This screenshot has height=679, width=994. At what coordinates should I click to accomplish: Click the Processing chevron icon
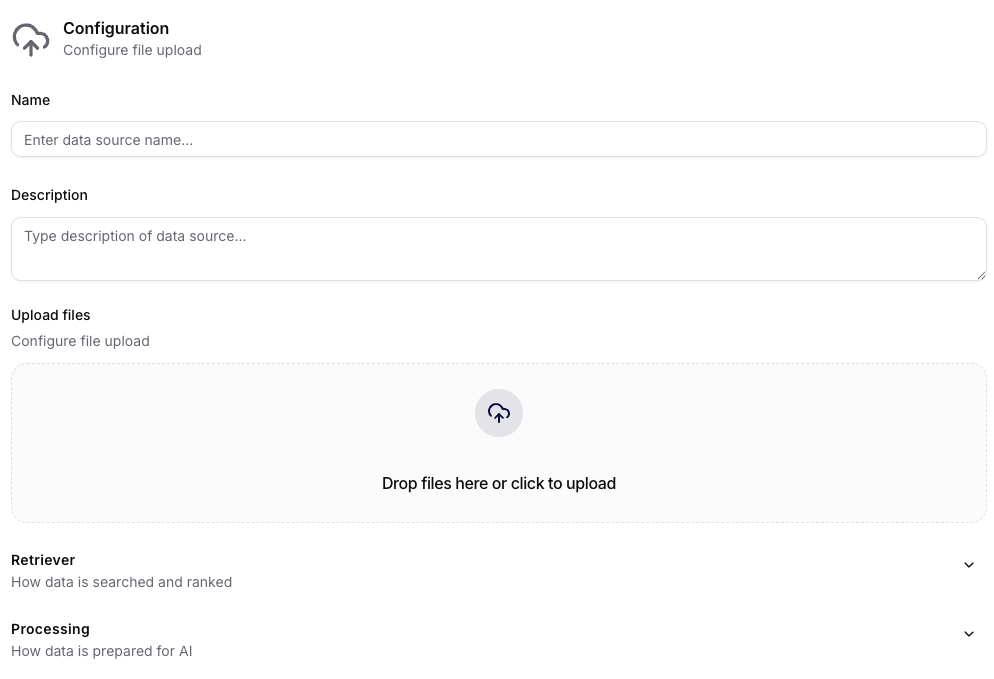click(968, 633)
